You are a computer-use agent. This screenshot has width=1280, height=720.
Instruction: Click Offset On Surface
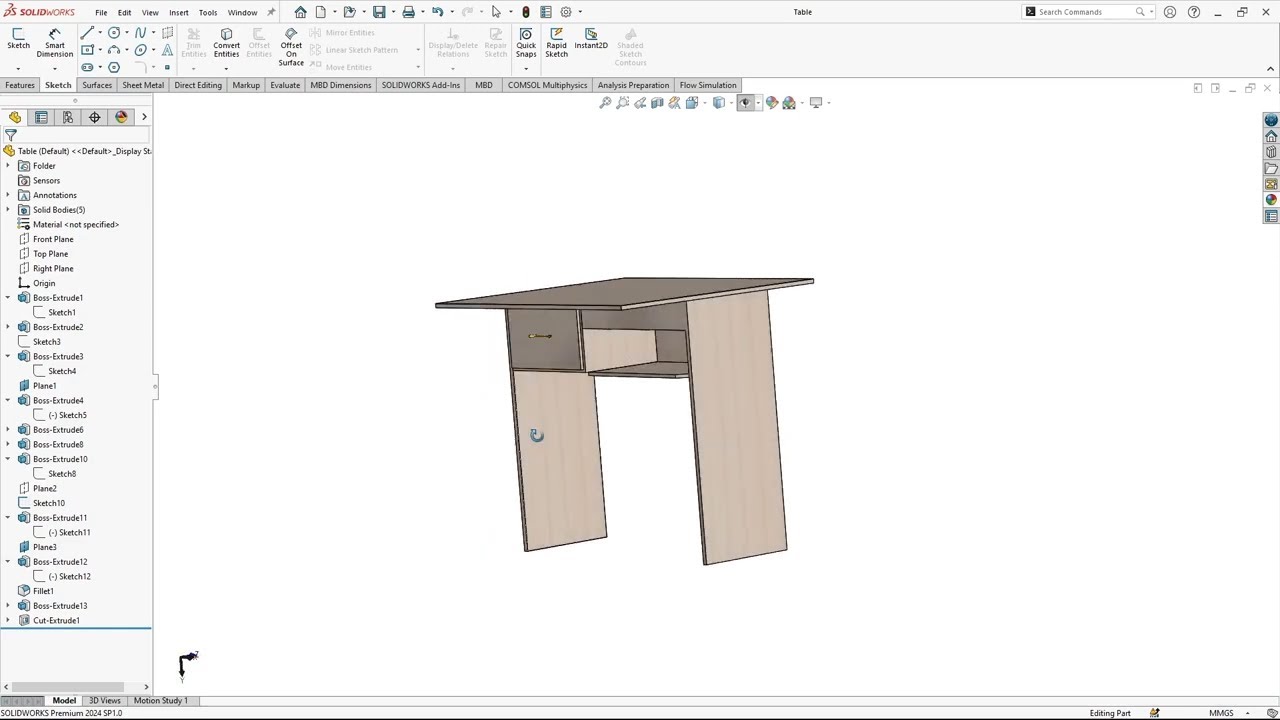(x=291, y=47)
